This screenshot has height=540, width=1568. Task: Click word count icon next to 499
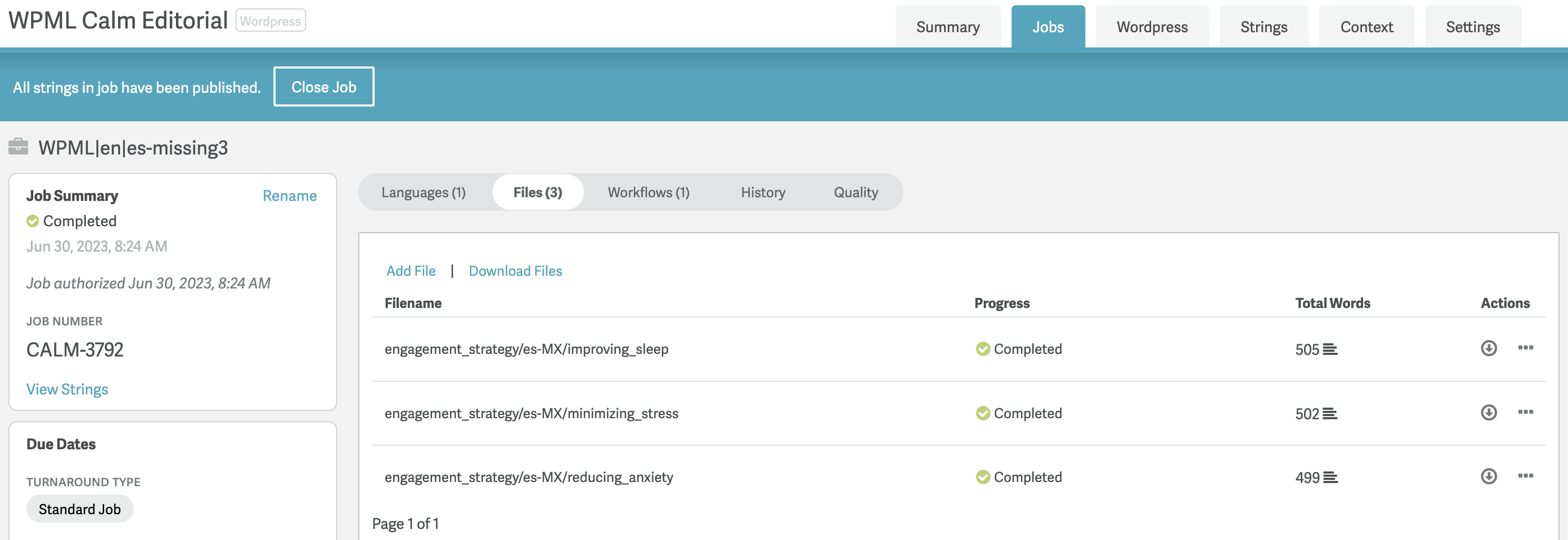click(x=1330, y=478)
